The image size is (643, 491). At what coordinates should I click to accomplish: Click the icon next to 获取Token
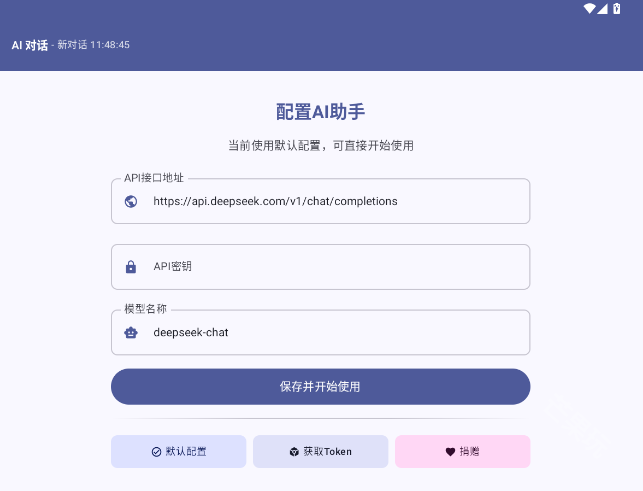pyautogui.click(x=294, y=452)
